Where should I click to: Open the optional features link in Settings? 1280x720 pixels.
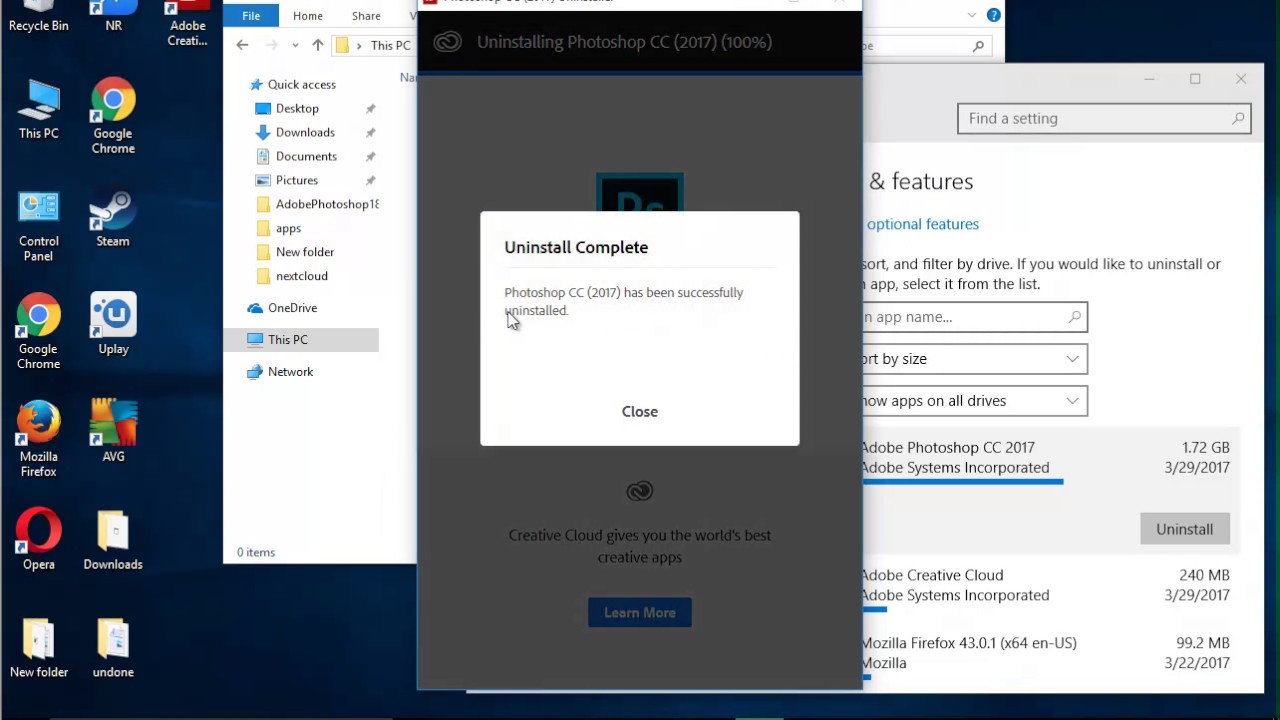tap(922, 224)
